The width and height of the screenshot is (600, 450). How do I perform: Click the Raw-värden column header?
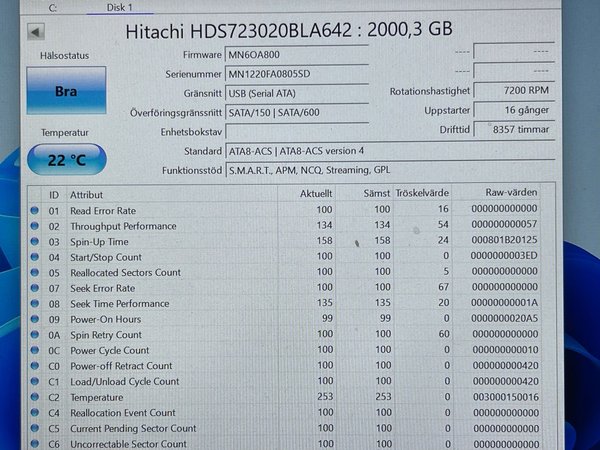click(x=510, y=194)
